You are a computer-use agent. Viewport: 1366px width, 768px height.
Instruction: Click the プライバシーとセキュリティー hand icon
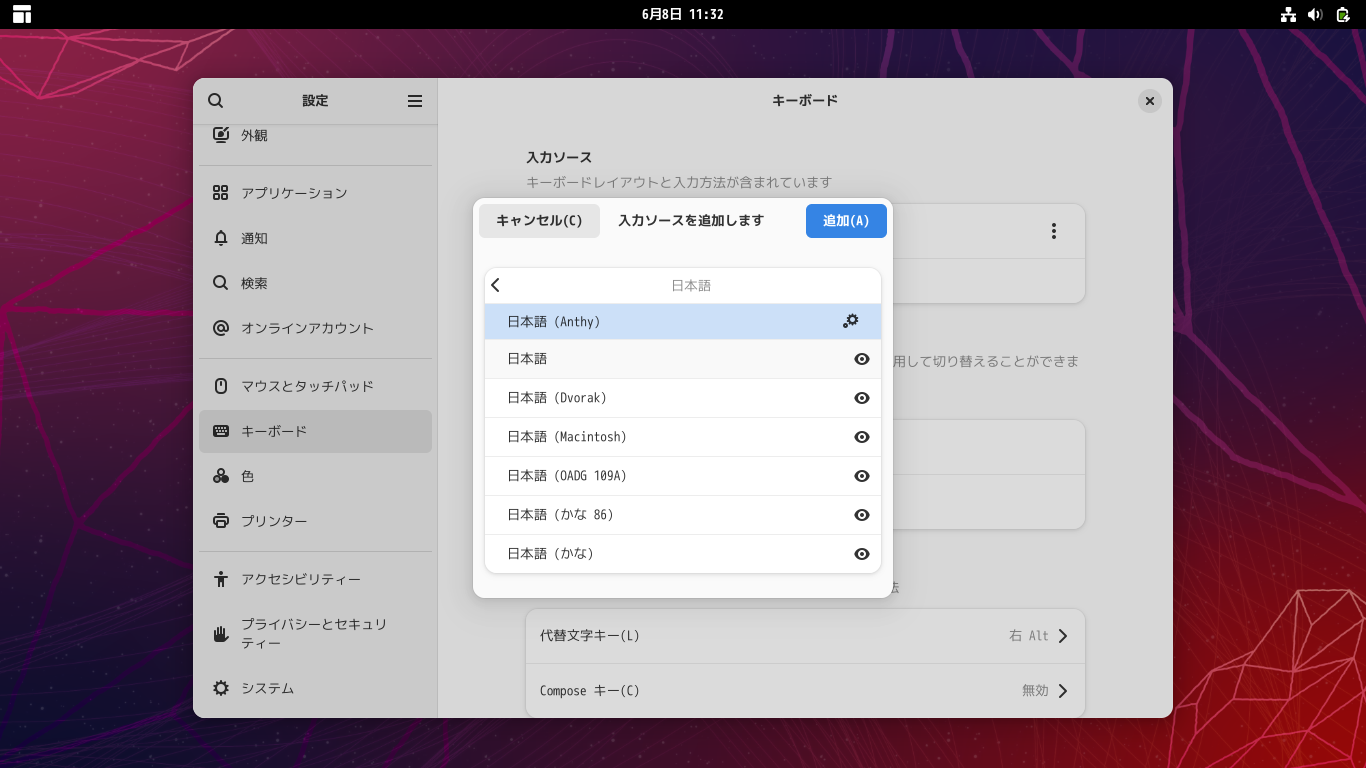point(221,634)
